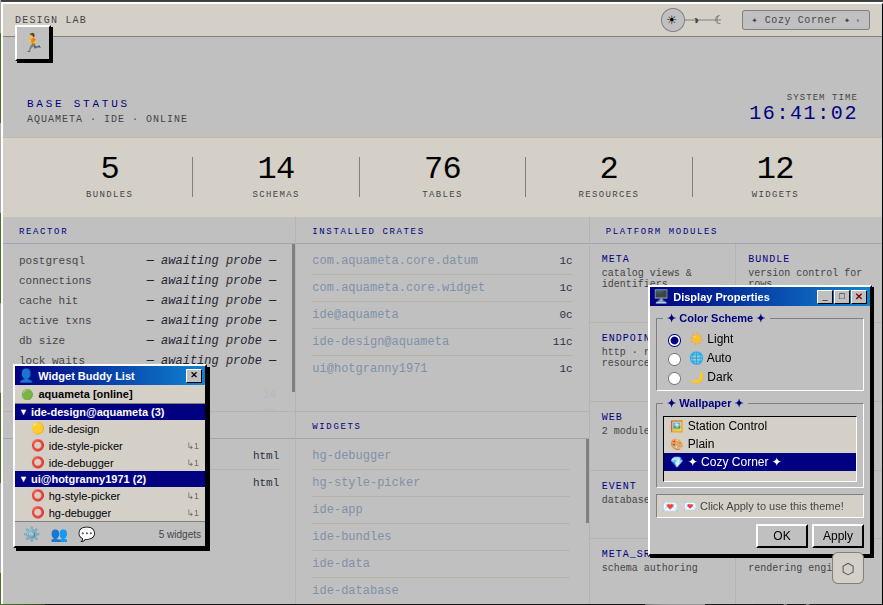
Task: Open the Cozy Corner theme dropdown
Action: click(x=806, y=20)
